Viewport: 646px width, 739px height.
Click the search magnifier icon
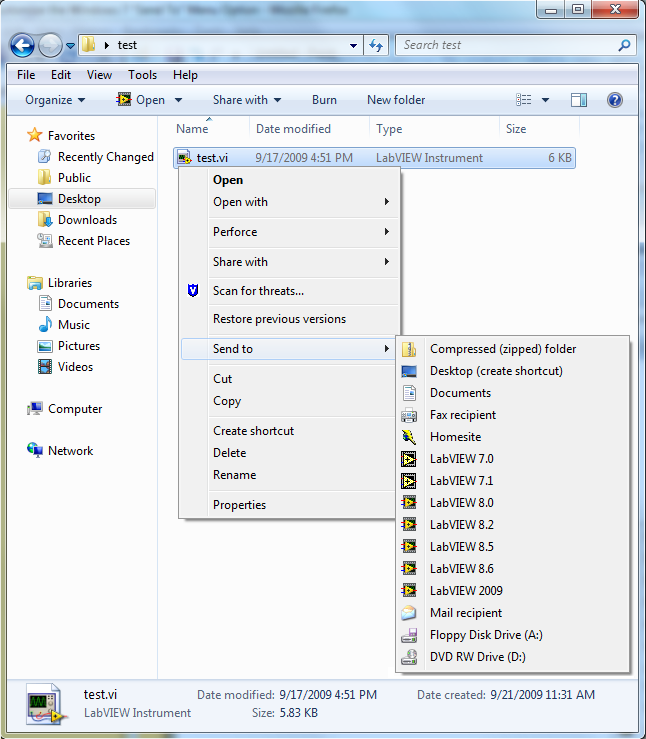tap(624, 45)
